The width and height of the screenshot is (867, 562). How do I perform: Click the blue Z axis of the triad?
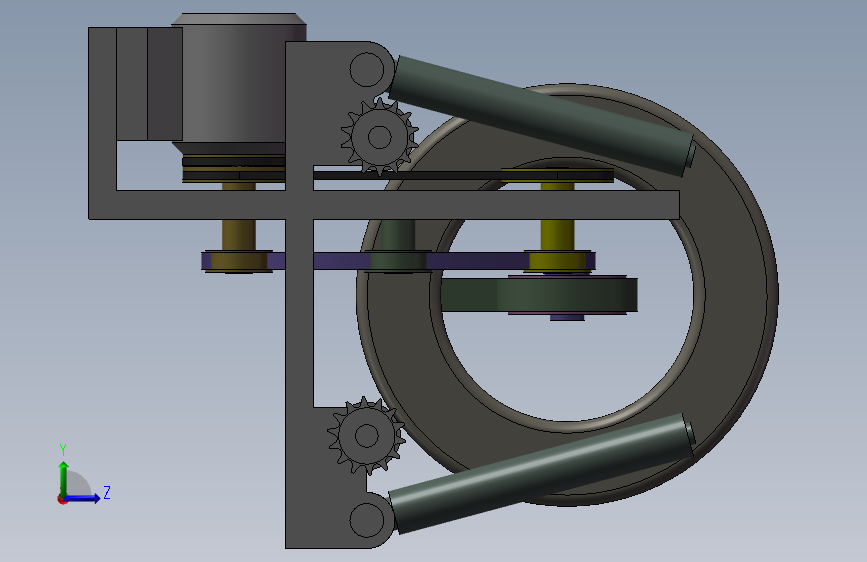click(83, 498)
